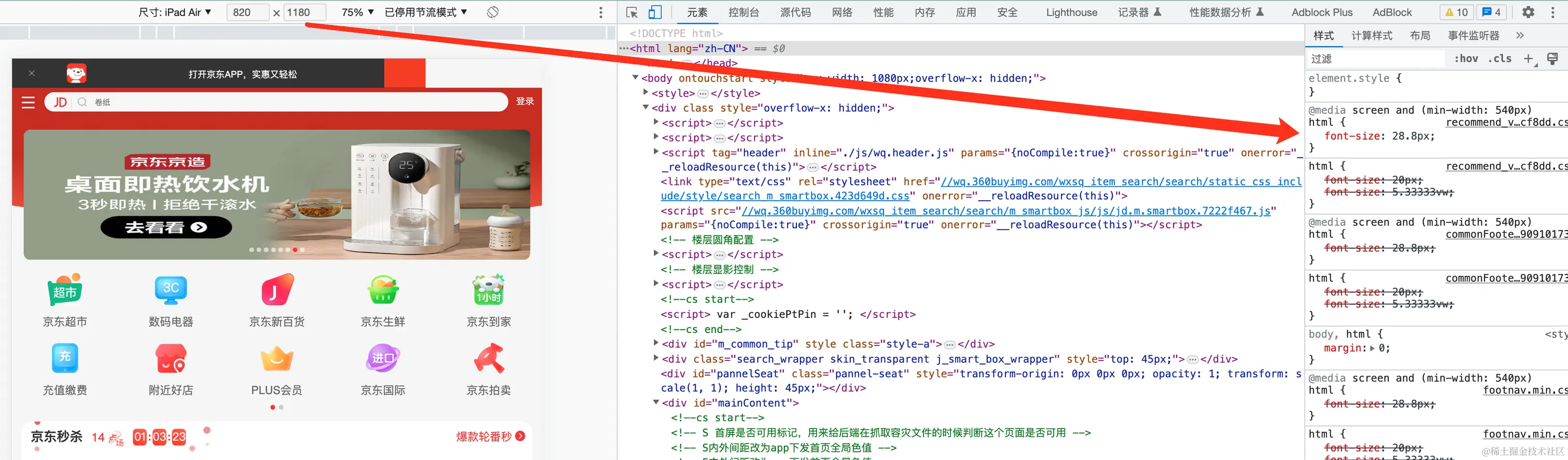
Task: Open 京东超市 category icon
Action: 64,289
